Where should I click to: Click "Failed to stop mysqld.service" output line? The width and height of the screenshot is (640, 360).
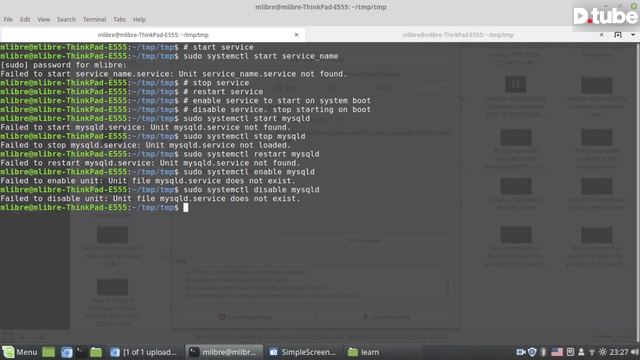tap(145, 145)
